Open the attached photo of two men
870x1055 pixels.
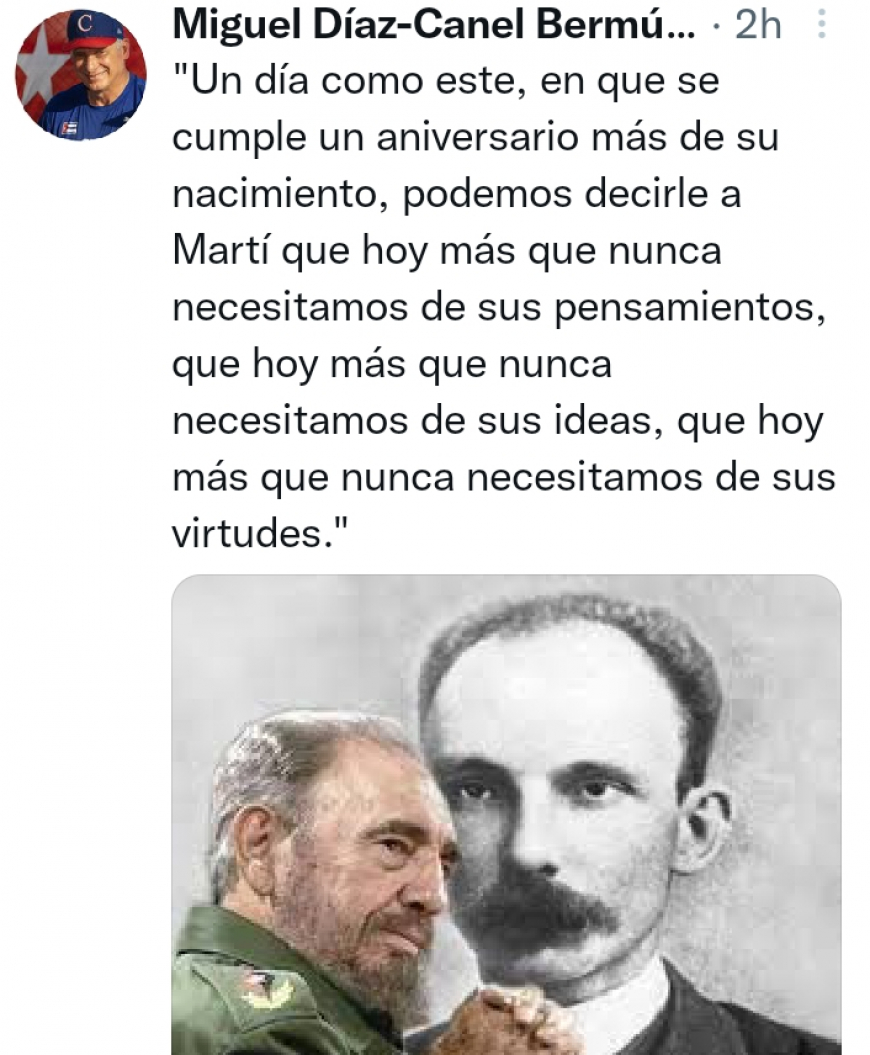pos(507,814)
